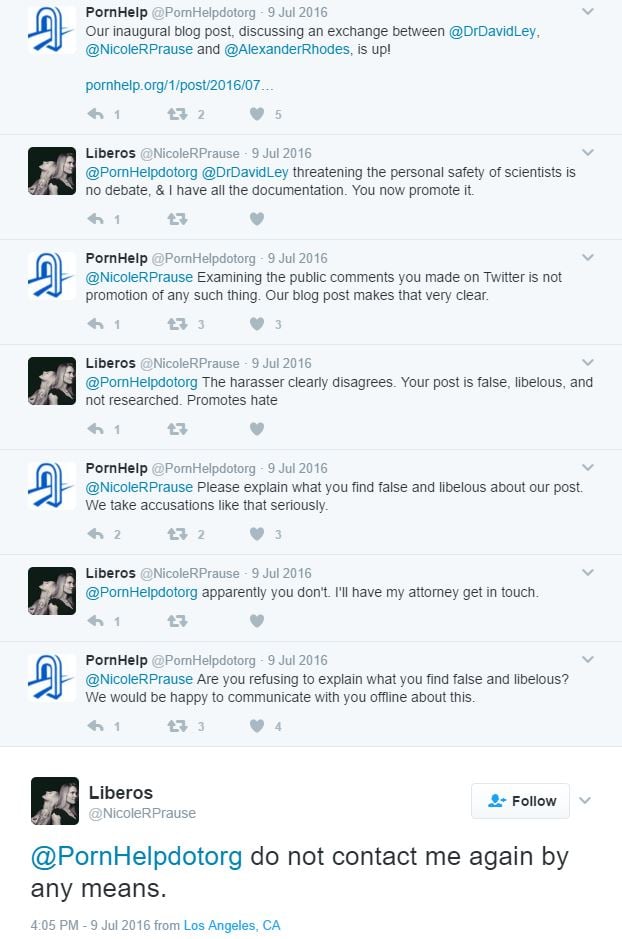Open the Liberos avatar in the main tweet
Viewport: 622px width, 939px height.
(54, 801)
